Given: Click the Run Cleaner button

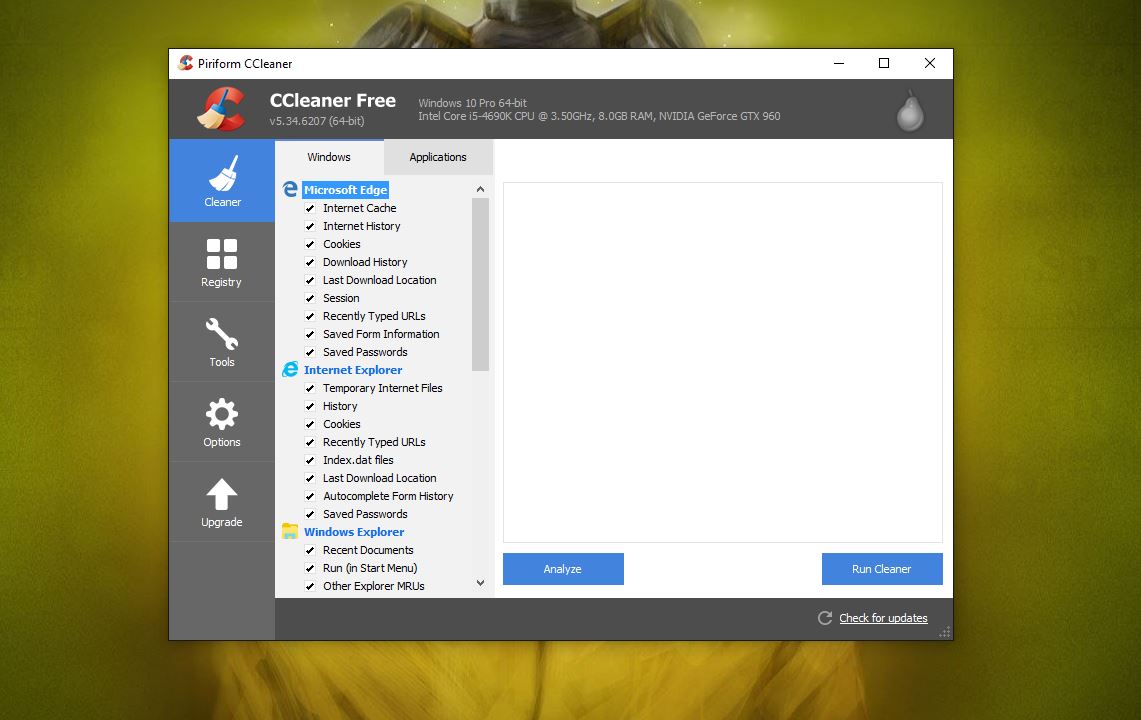Looking at the screenshot, I should coord(882,569).
